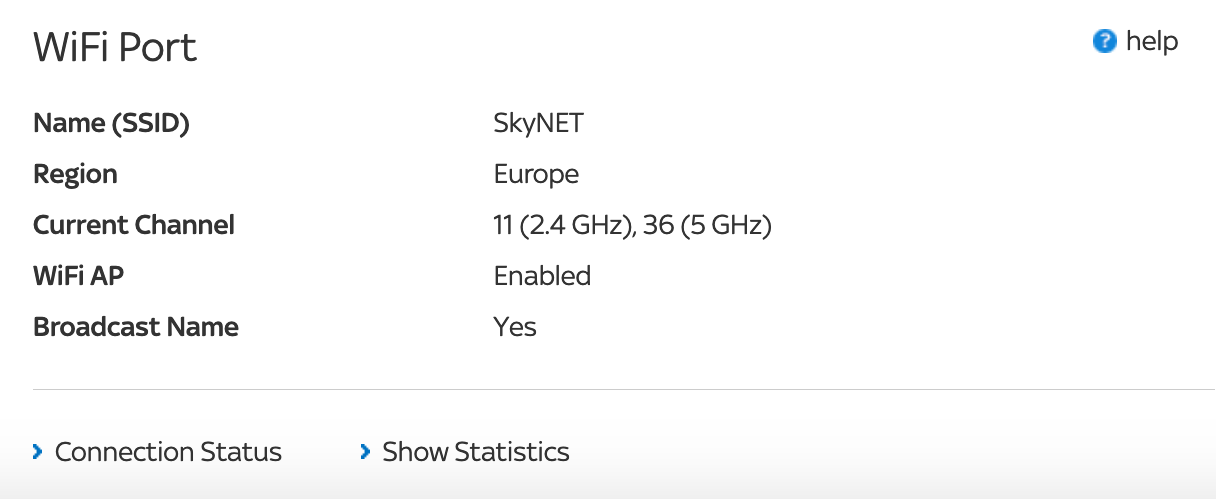The image size is (1216, 499).
Task: Click the chevron arrow before Show Statistics
Action: tap(365, 453)
